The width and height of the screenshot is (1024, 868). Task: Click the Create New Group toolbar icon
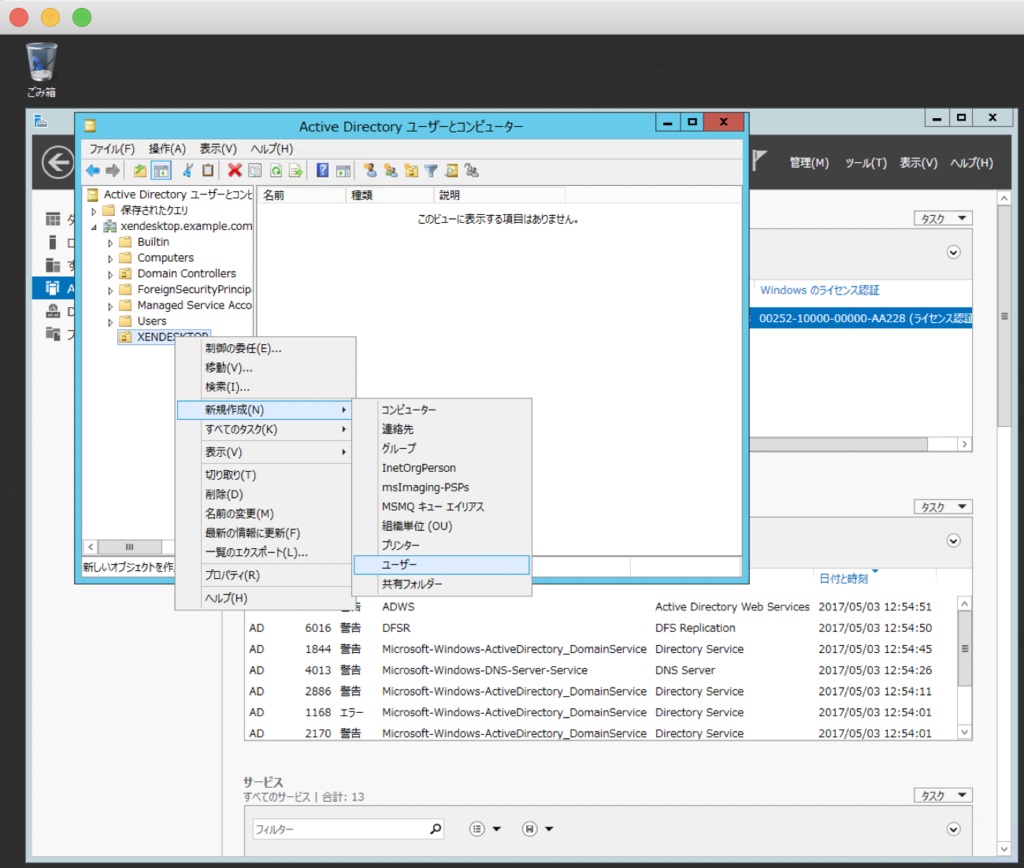(x=391, y=171)
